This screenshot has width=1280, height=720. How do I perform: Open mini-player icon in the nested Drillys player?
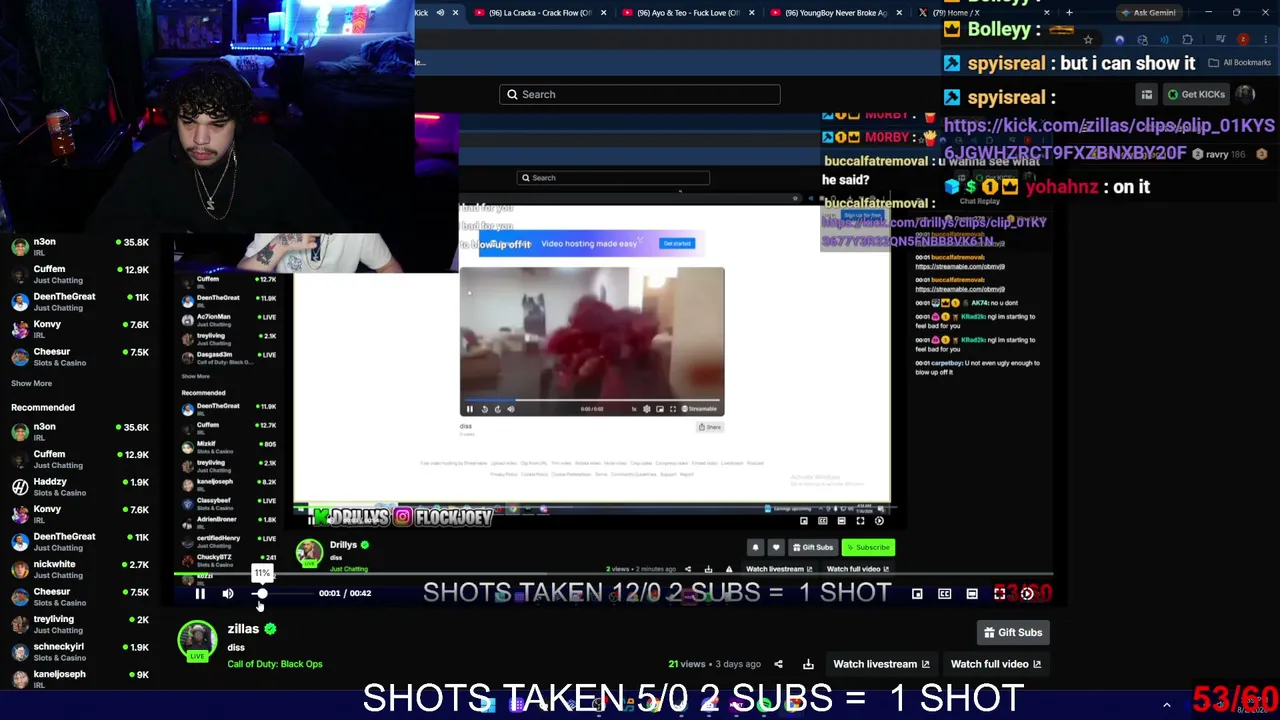[803, 521]
